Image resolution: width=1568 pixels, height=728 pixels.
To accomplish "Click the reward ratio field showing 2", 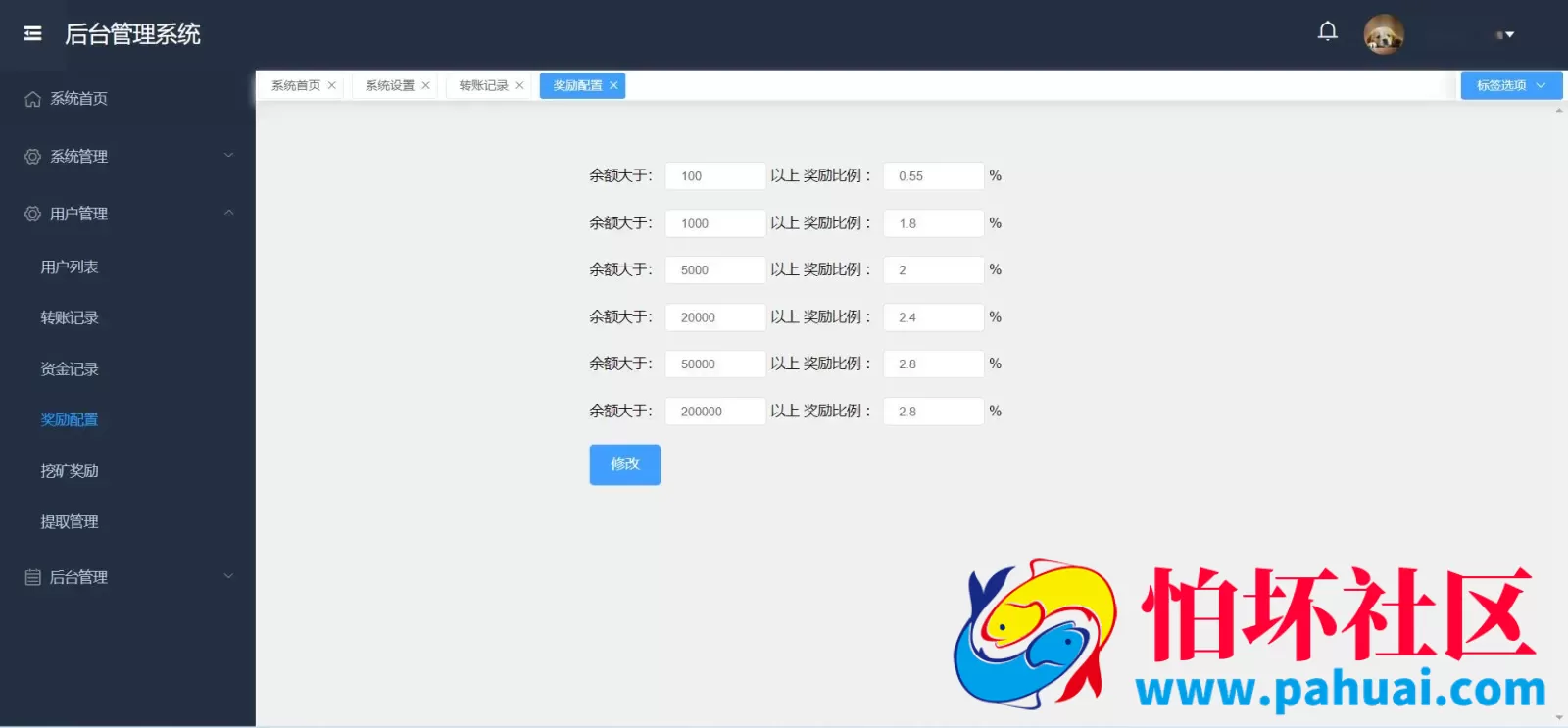I will 933,269.
